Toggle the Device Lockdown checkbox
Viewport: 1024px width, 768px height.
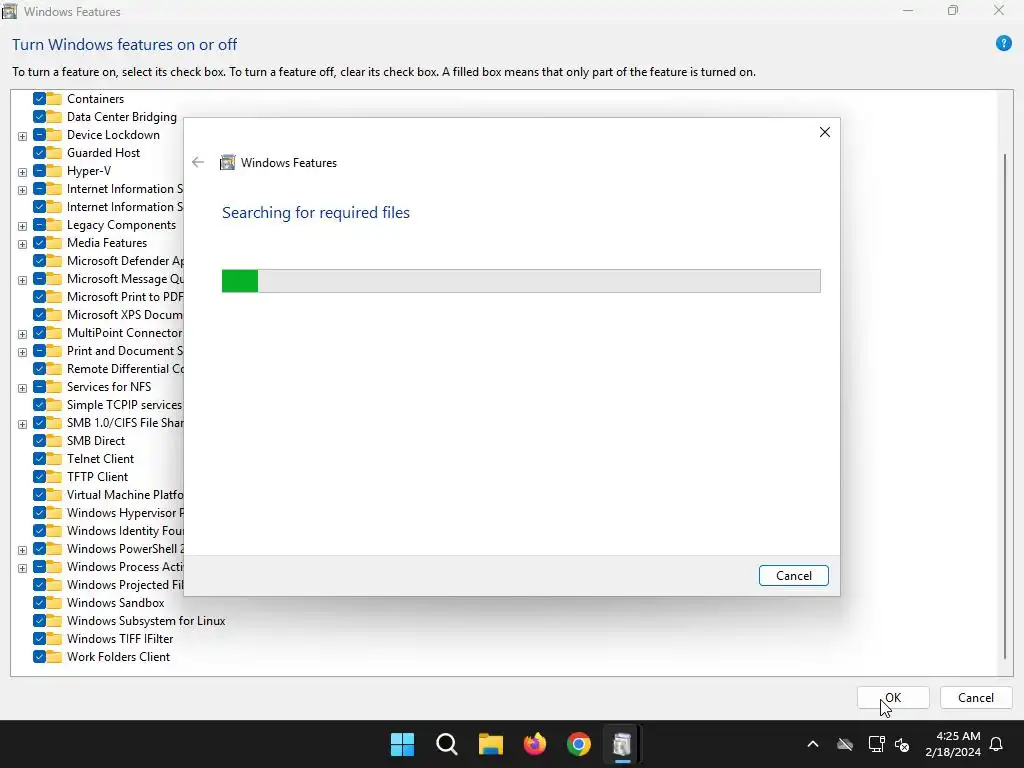pyautogui.click(x=39, y=135)
